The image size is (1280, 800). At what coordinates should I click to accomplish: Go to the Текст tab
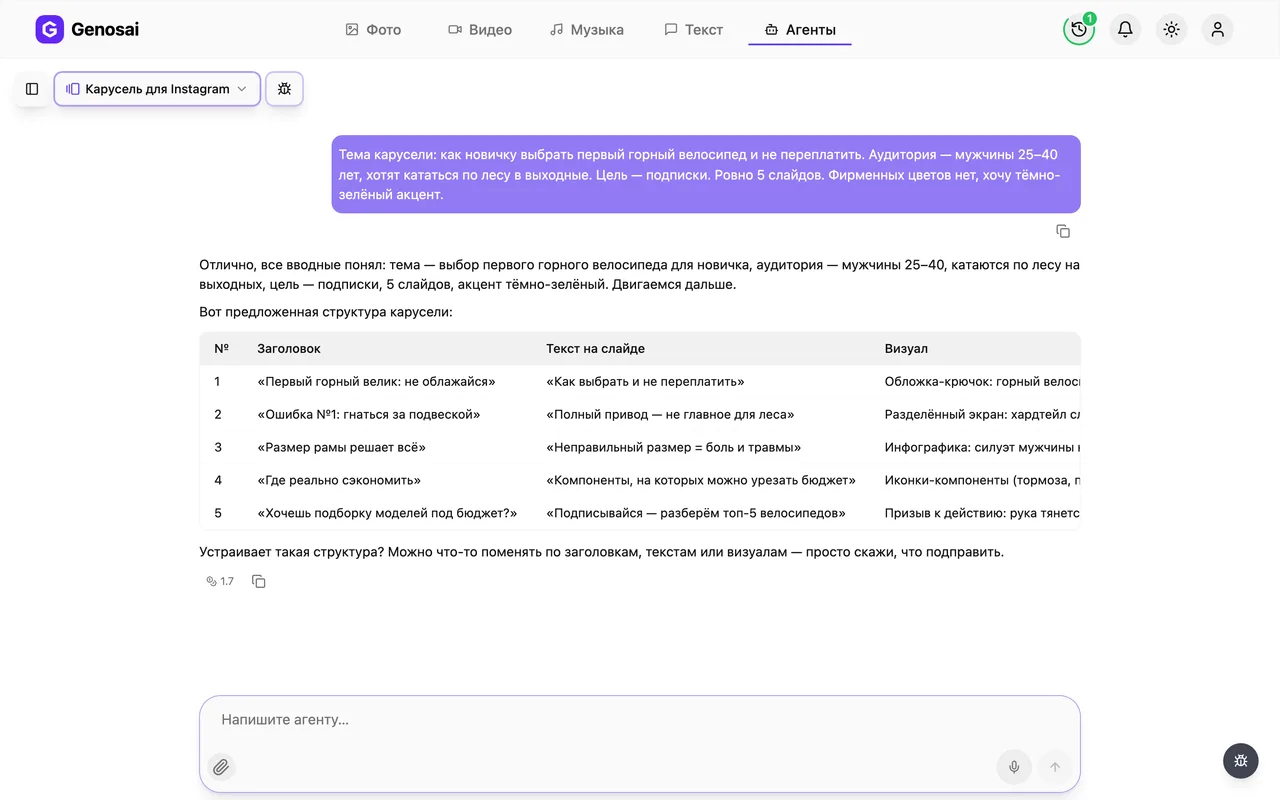[x=694, y=30]
